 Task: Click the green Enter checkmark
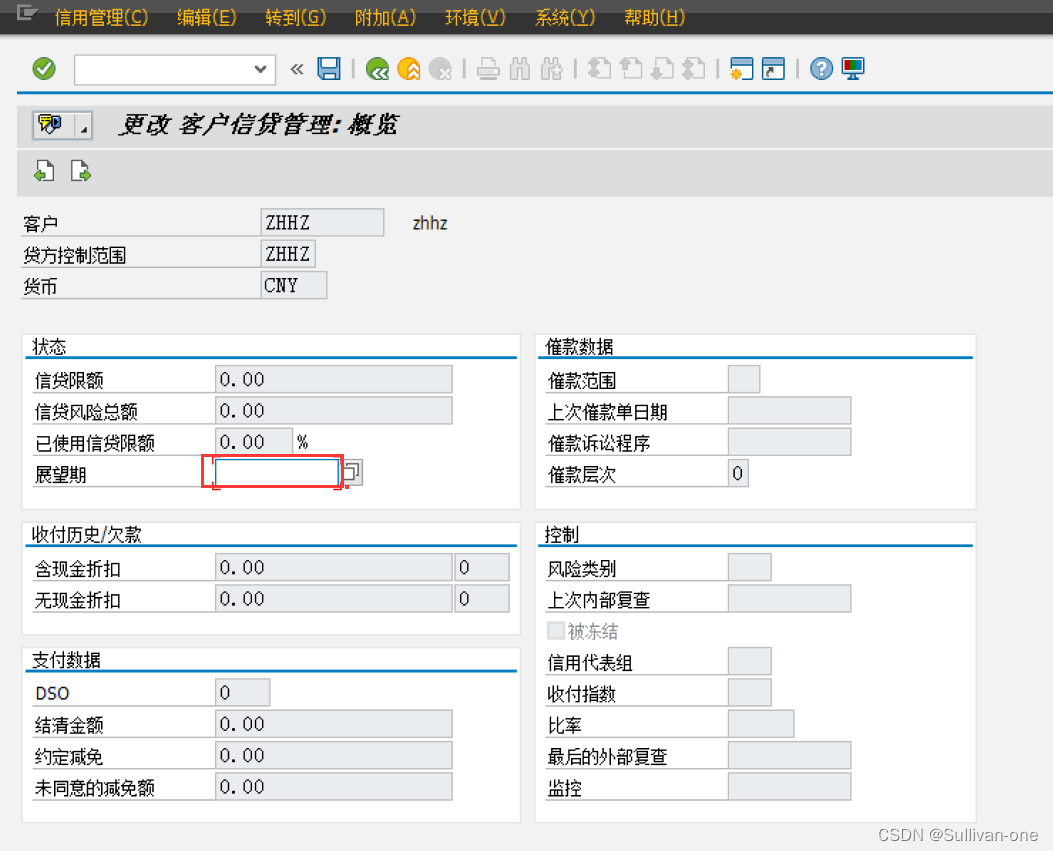click(44, 69)
